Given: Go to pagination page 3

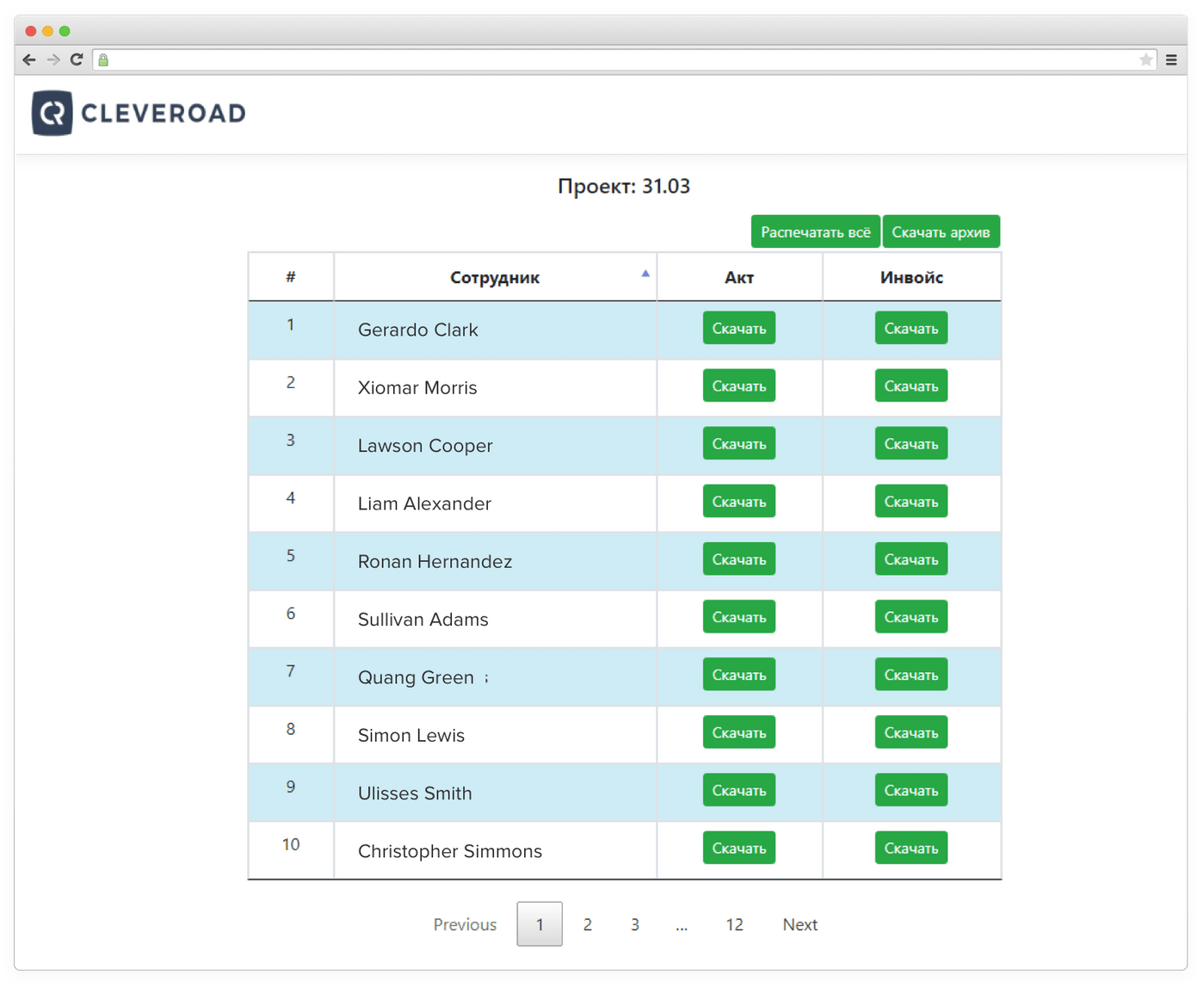Looking at the screenshot, I should click(634, 924).
